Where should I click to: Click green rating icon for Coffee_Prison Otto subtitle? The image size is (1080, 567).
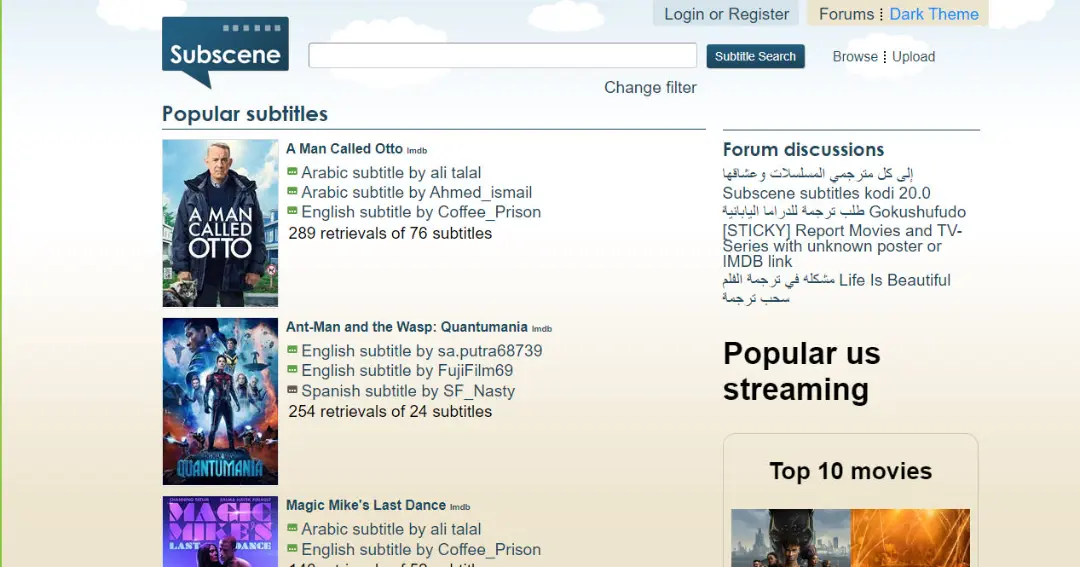(292, 211)
